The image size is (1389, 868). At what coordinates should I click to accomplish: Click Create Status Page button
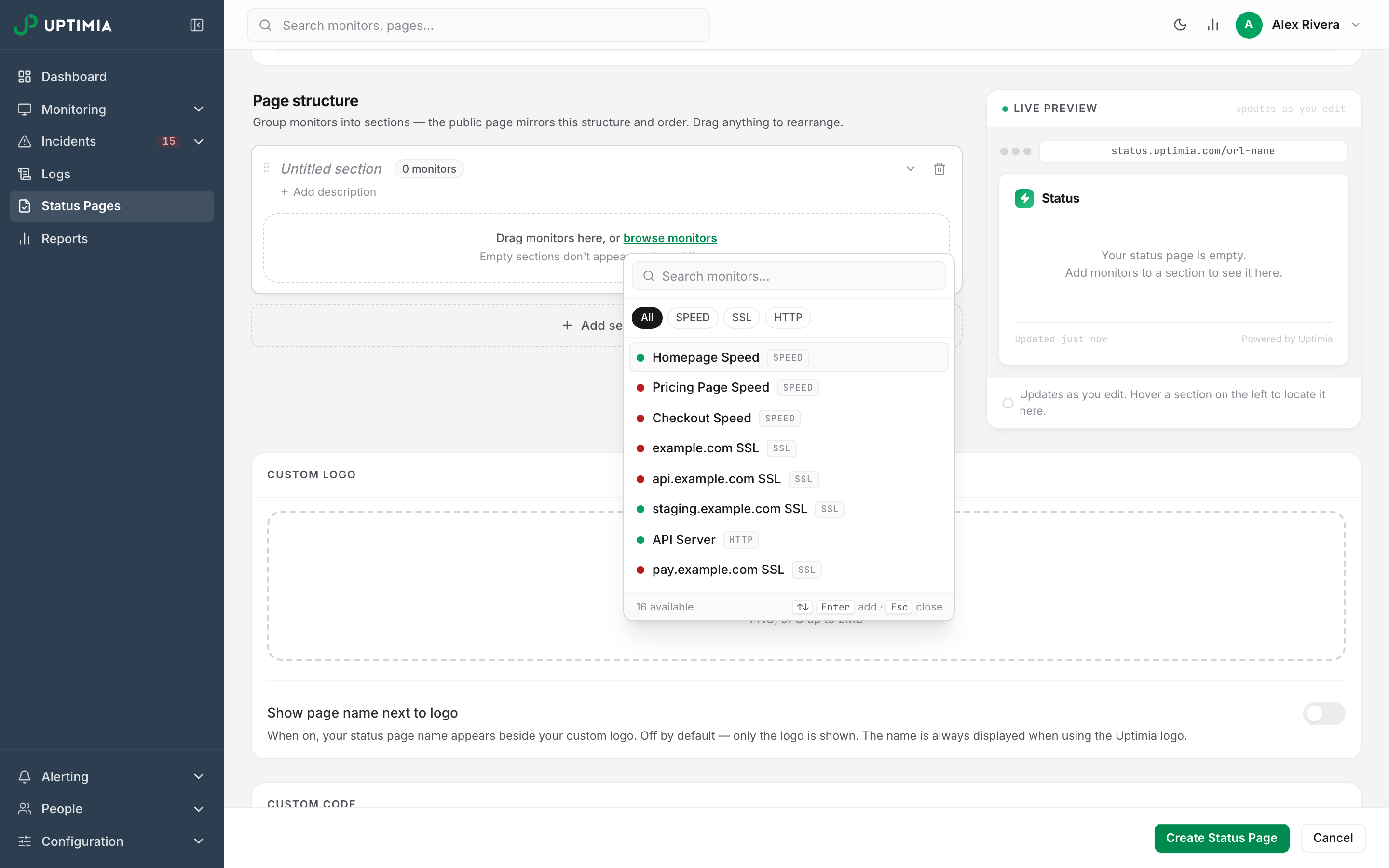click(x=1221, y=838)
